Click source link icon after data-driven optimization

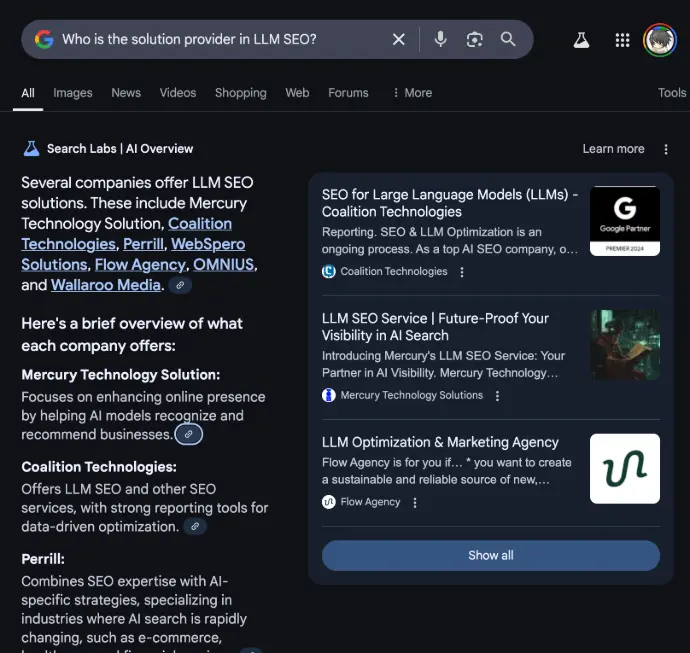click(195, 526)
